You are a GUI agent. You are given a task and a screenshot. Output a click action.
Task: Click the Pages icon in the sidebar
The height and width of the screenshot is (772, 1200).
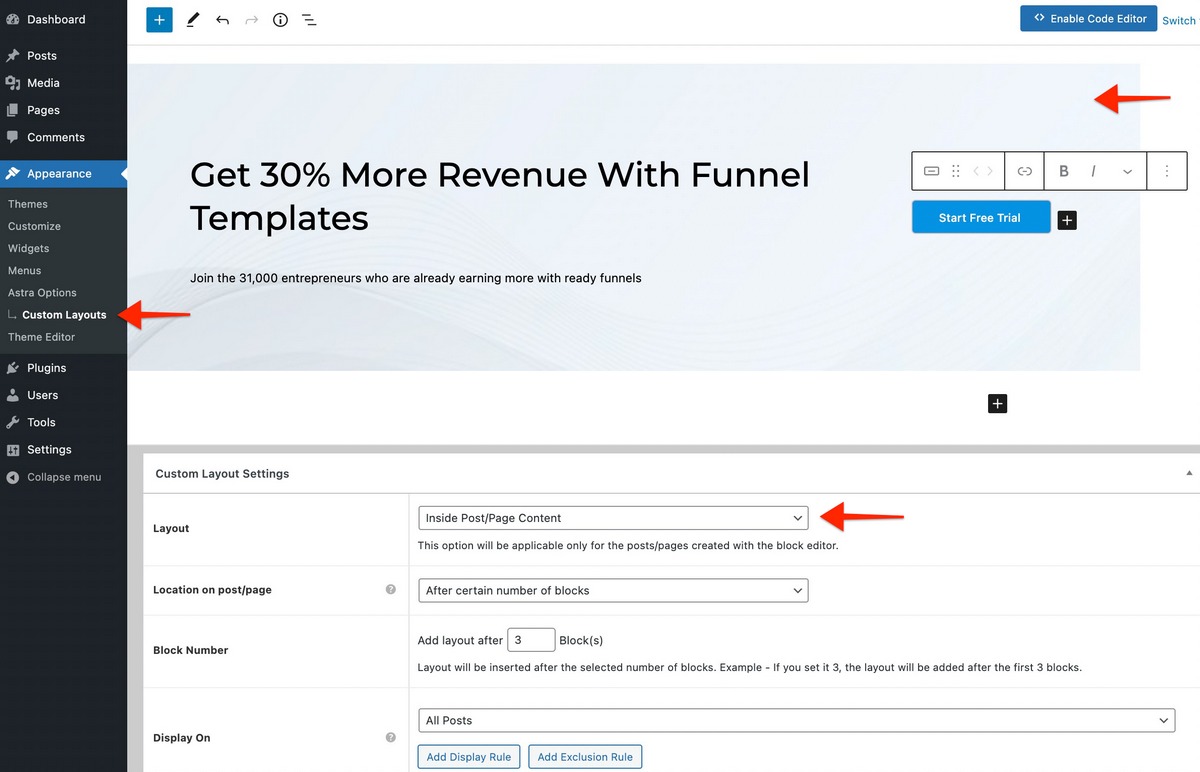12,110
